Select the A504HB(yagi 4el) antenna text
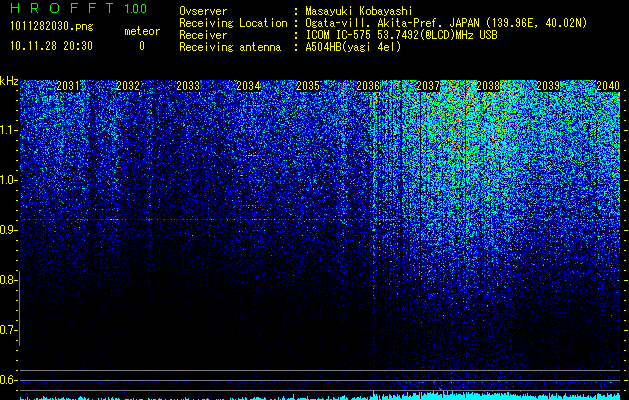The image size is (629, 400). [353, 47]
